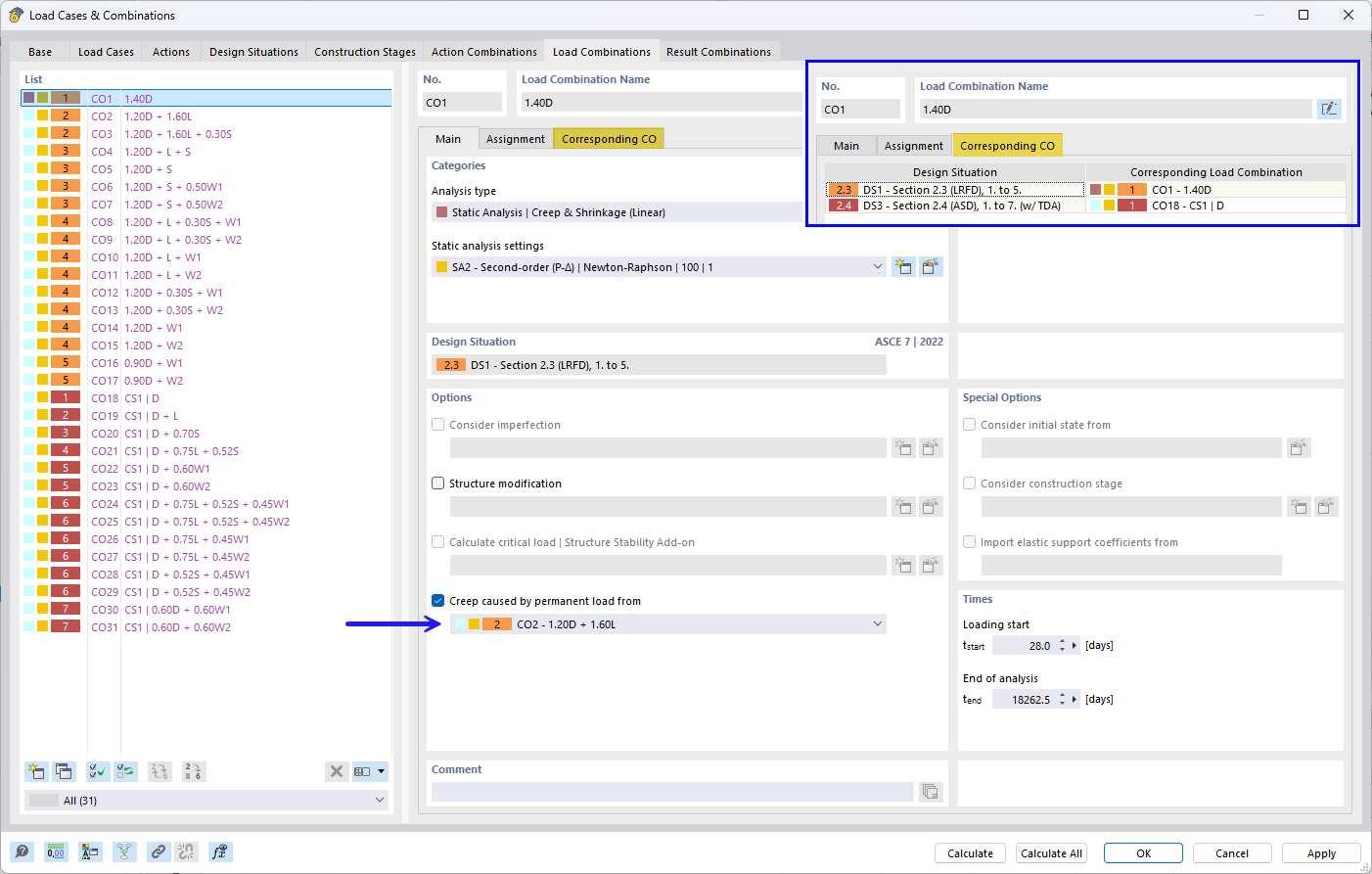The width and height of the screenshot is (1372, 874).
Task: Open the new static analysis settings icon
Action: (x=902, y=266)
